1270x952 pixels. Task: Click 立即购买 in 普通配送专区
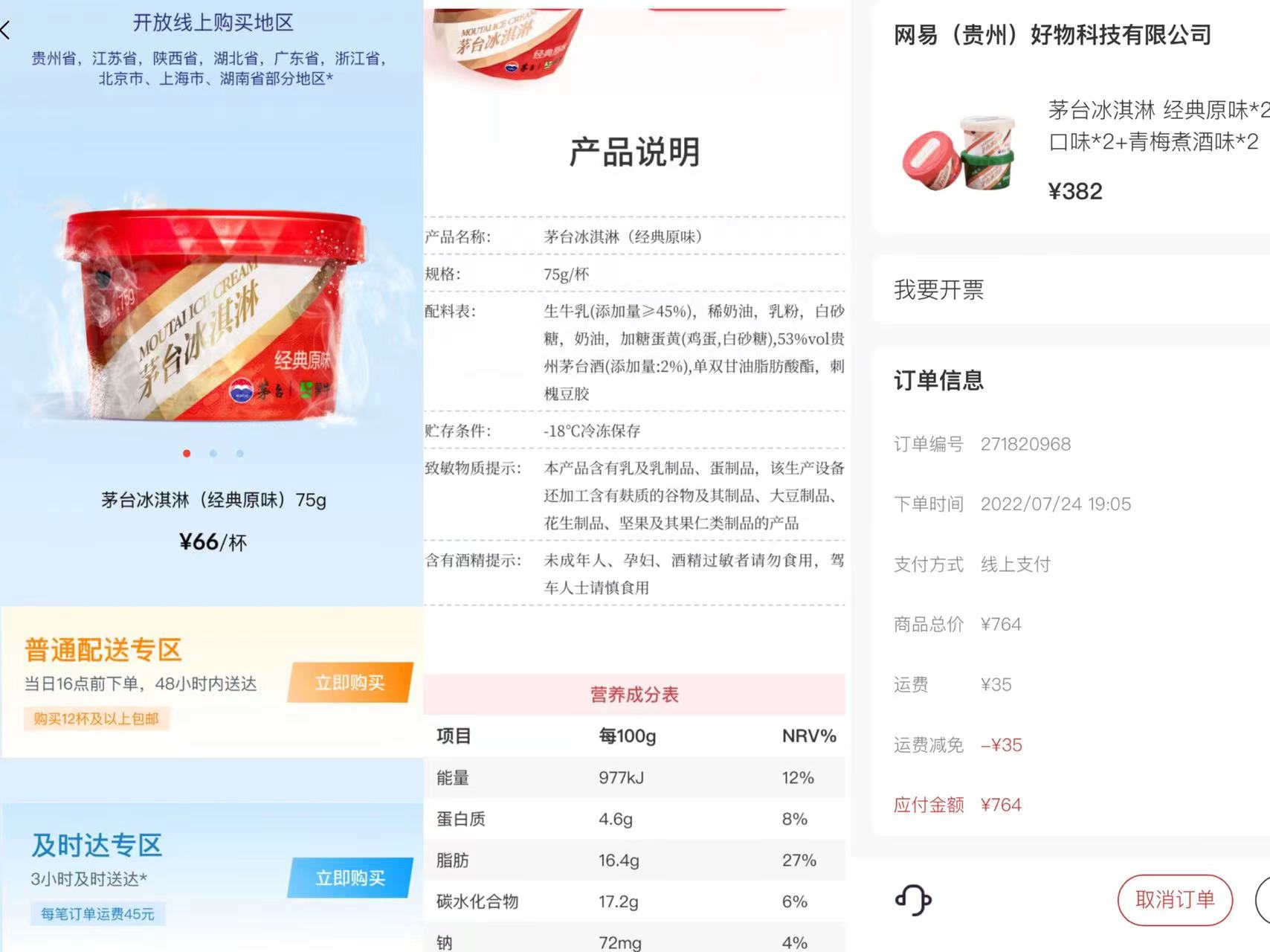click(349, 682)
